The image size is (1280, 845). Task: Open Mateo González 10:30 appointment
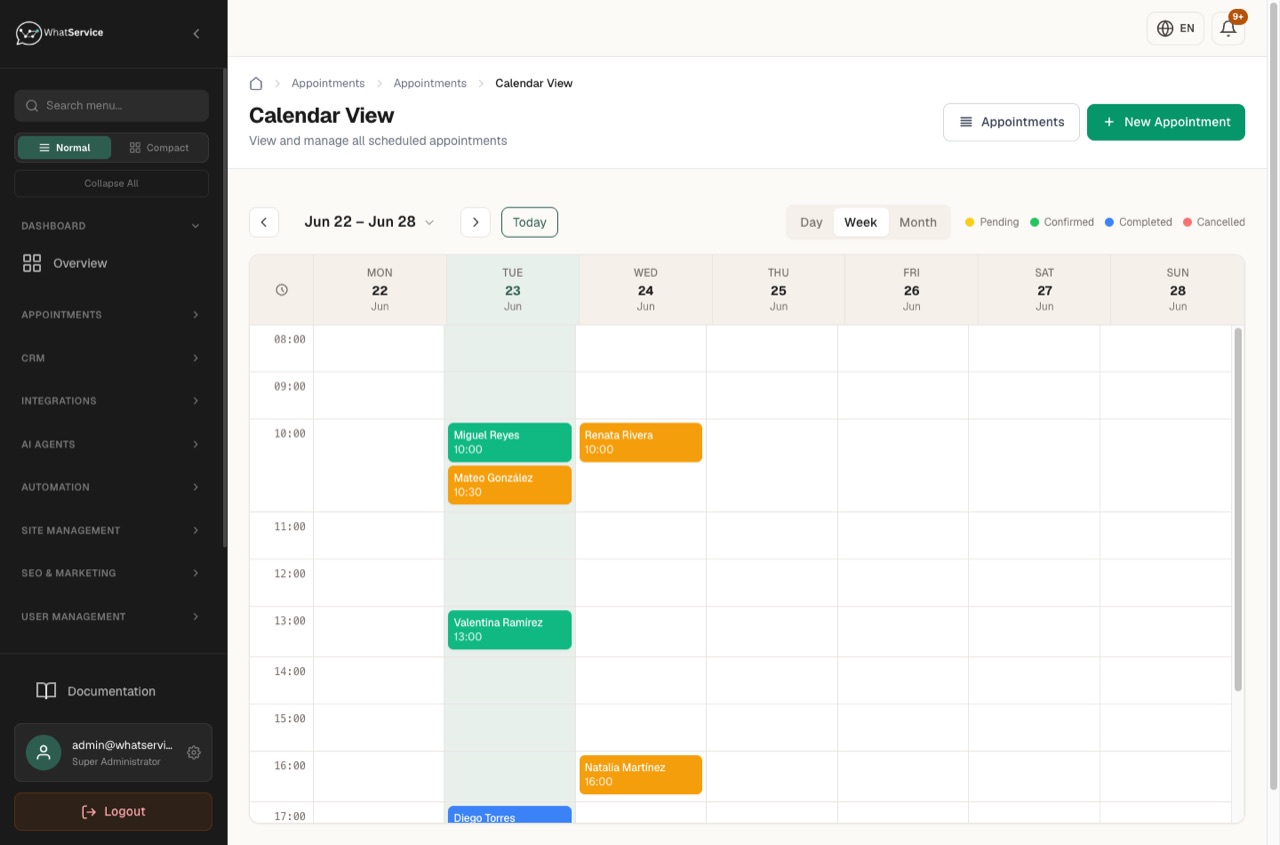click(x=510, y=485)
